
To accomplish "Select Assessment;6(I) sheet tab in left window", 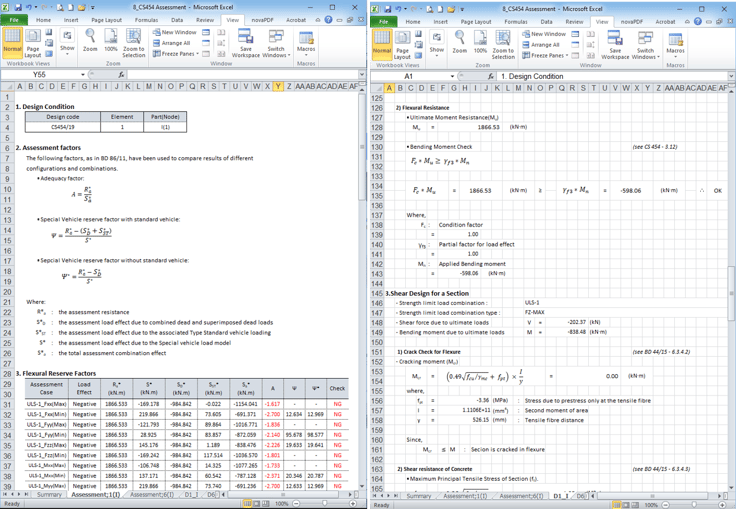I will pos(152,494).
